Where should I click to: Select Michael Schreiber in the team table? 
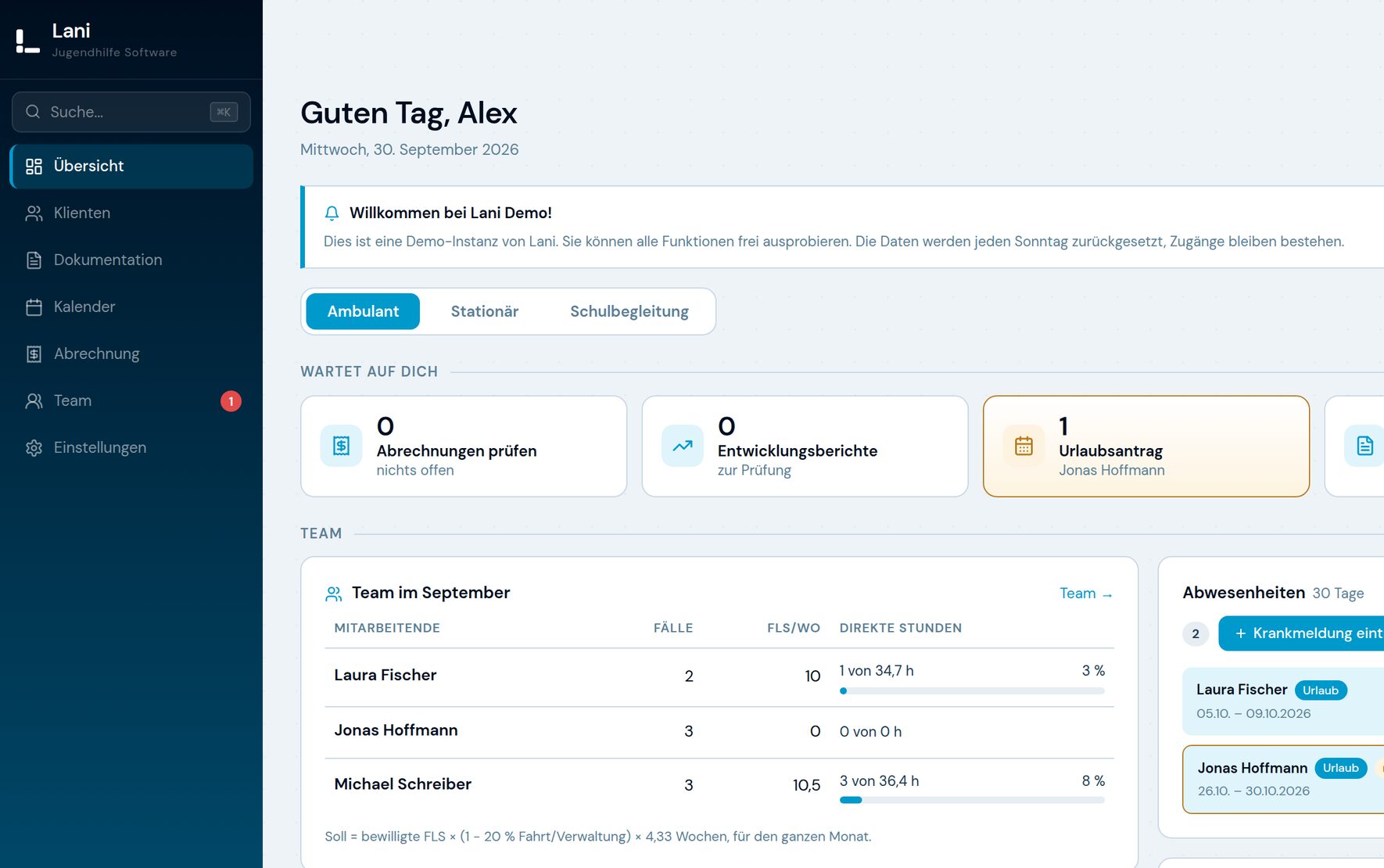coord(403,784)
